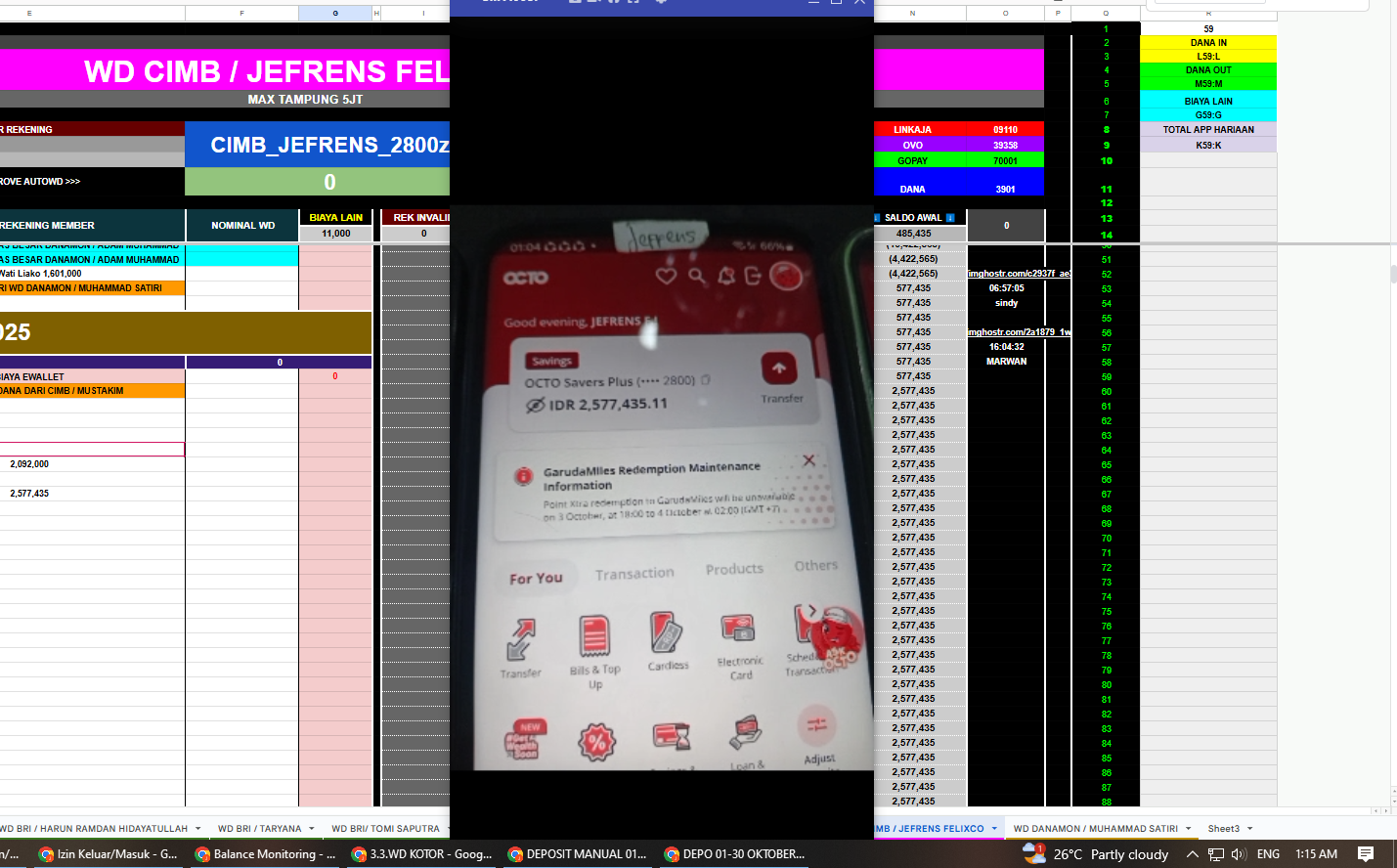This screenshot has width=1397, height=868.
Task: Open the 3.3.WD KOTOR Chrome taskbar window
Action: (x=421, y=853)
